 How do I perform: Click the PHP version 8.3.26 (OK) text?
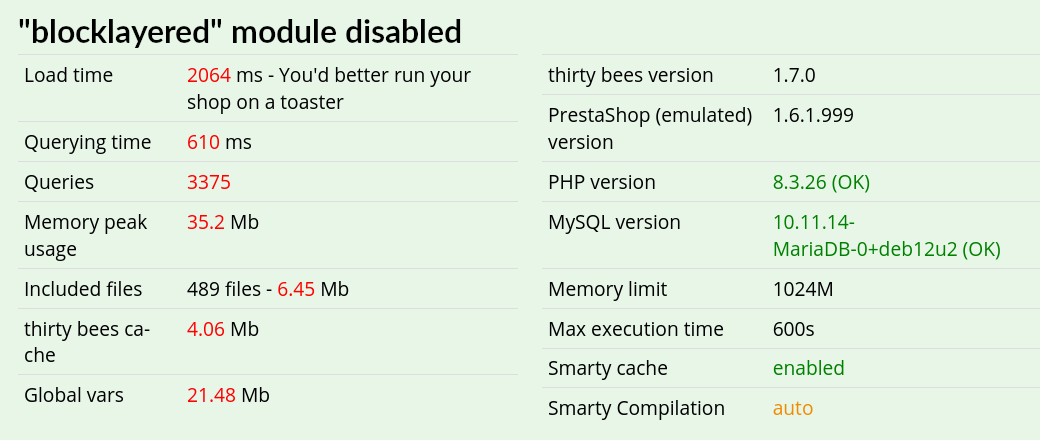821,182
